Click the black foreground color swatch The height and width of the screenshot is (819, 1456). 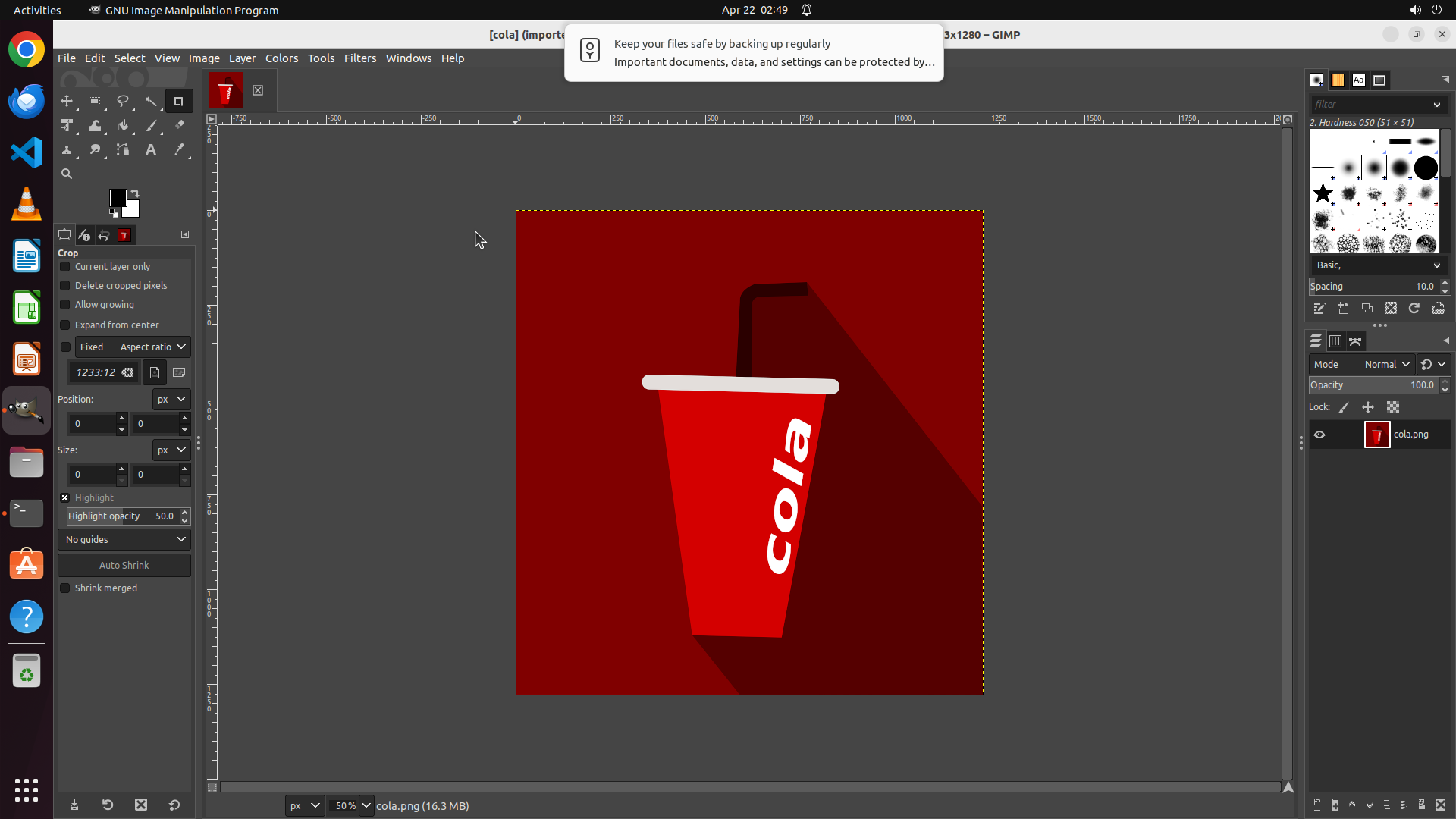tap(118, 198)
